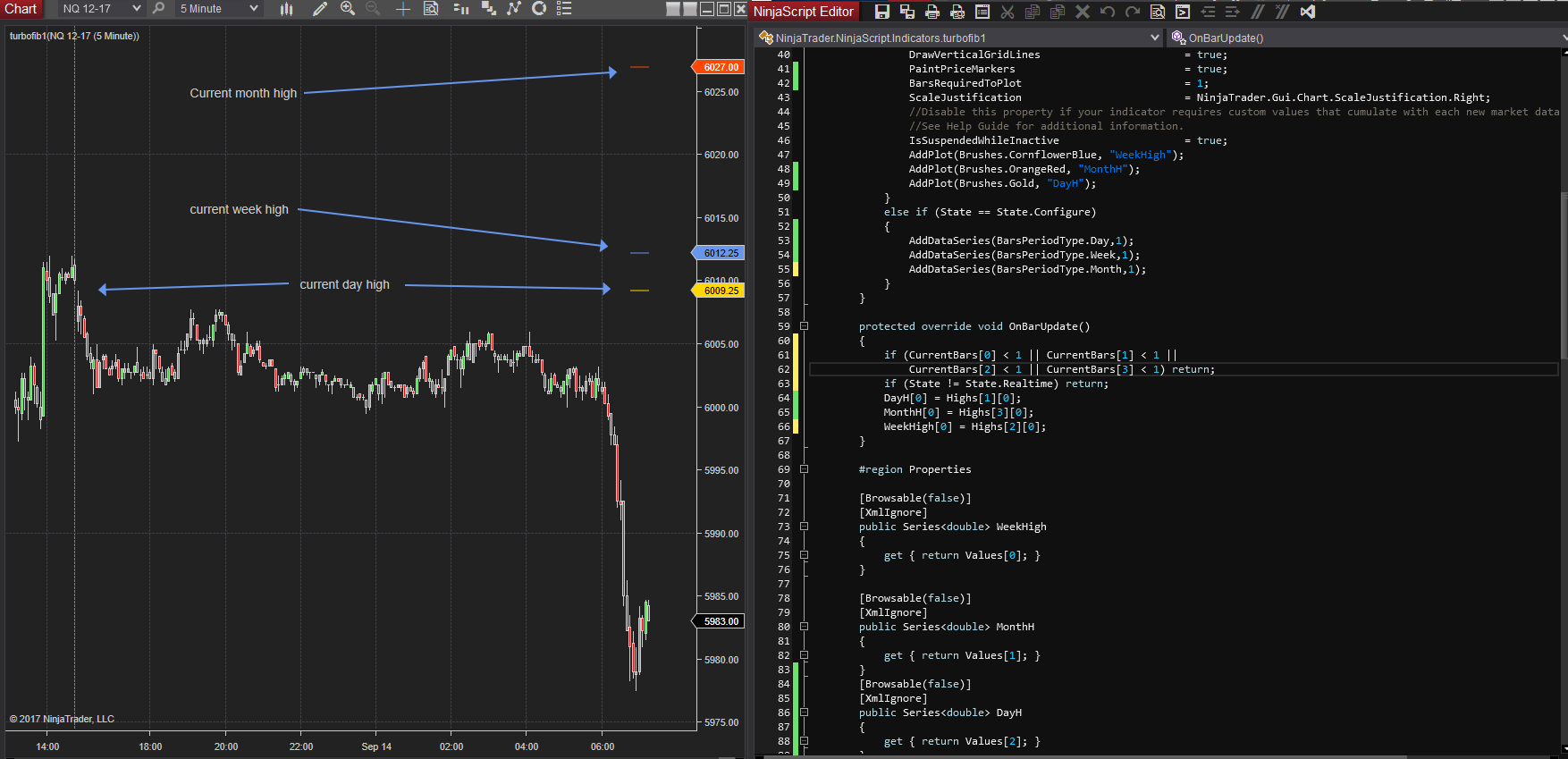Screen dimensions: 1568x759
Task: Search for an instrument with the magnifier
Action: click(159, 9)
